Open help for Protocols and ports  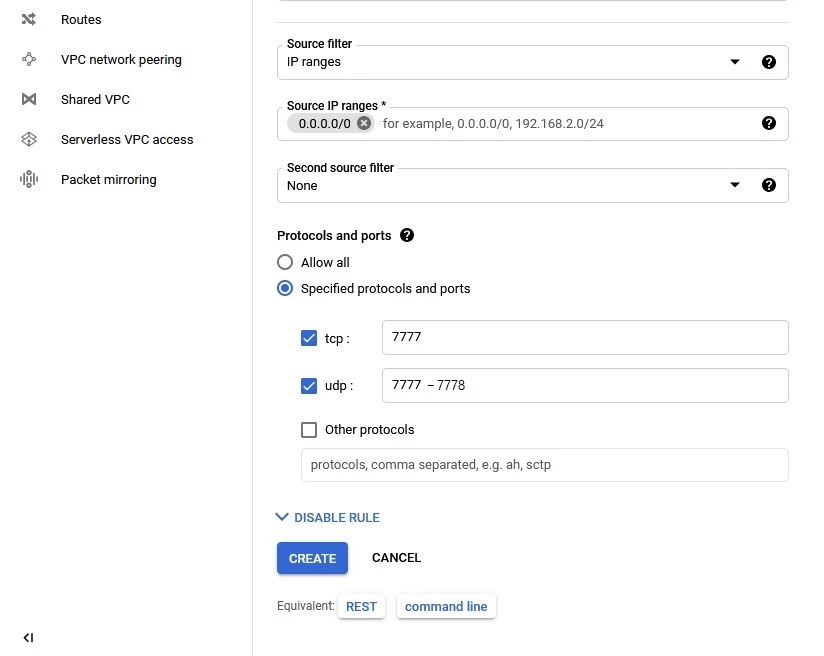[407, 235]
